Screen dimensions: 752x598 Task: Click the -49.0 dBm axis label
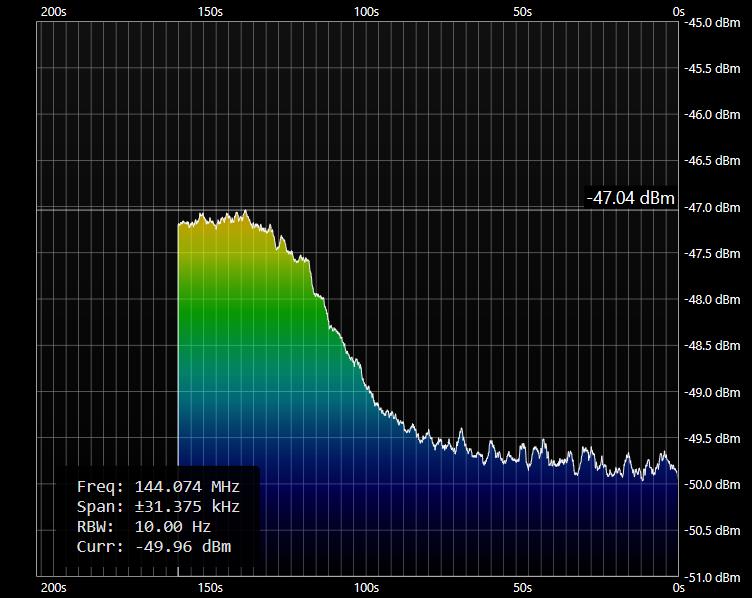tap(712, 393)
